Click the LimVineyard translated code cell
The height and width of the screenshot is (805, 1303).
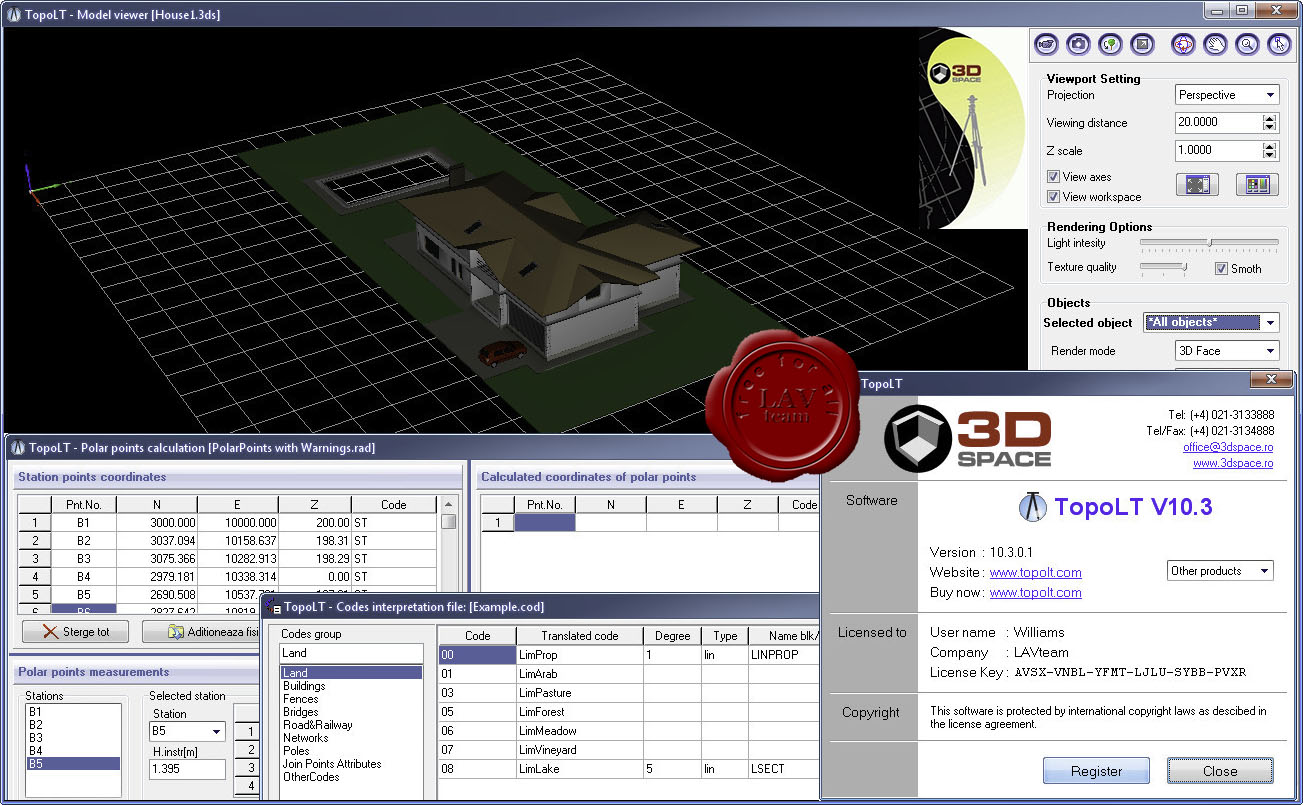click(579, 750)
